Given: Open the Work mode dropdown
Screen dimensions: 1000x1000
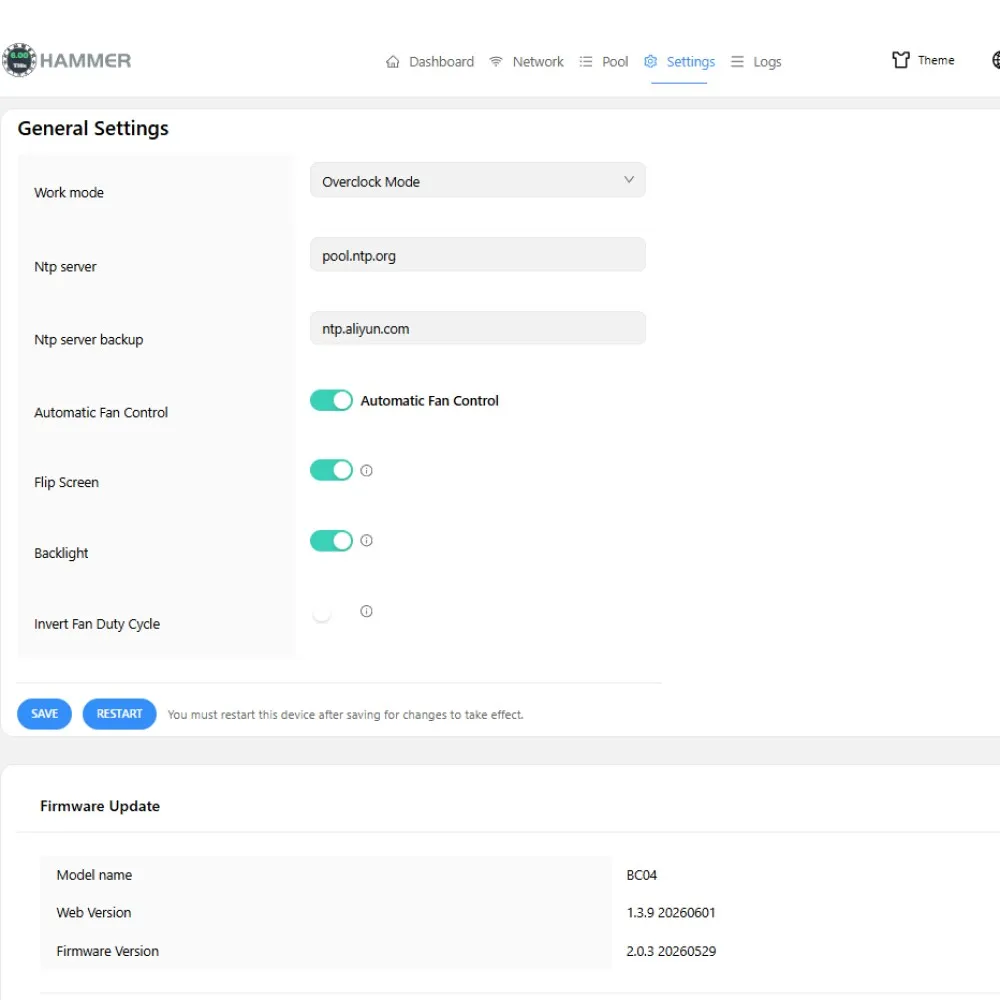Looking at the screenshot, I should pos(478,180).
